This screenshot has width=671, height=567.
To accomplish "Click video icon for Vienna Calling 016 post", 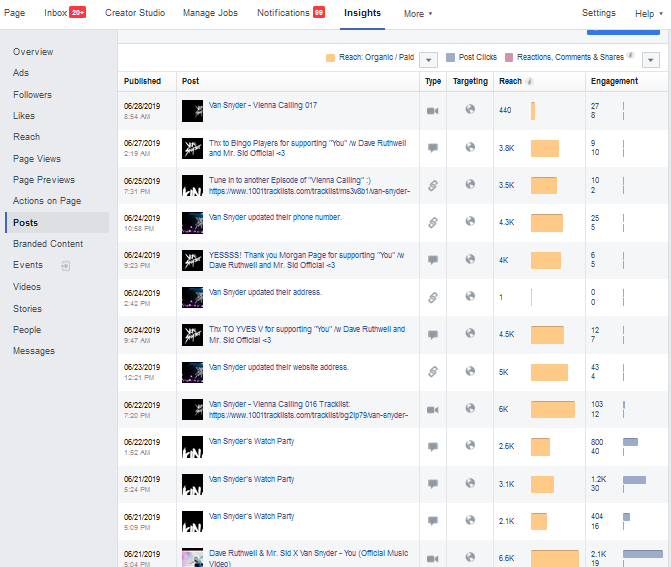I will point(433,410).
